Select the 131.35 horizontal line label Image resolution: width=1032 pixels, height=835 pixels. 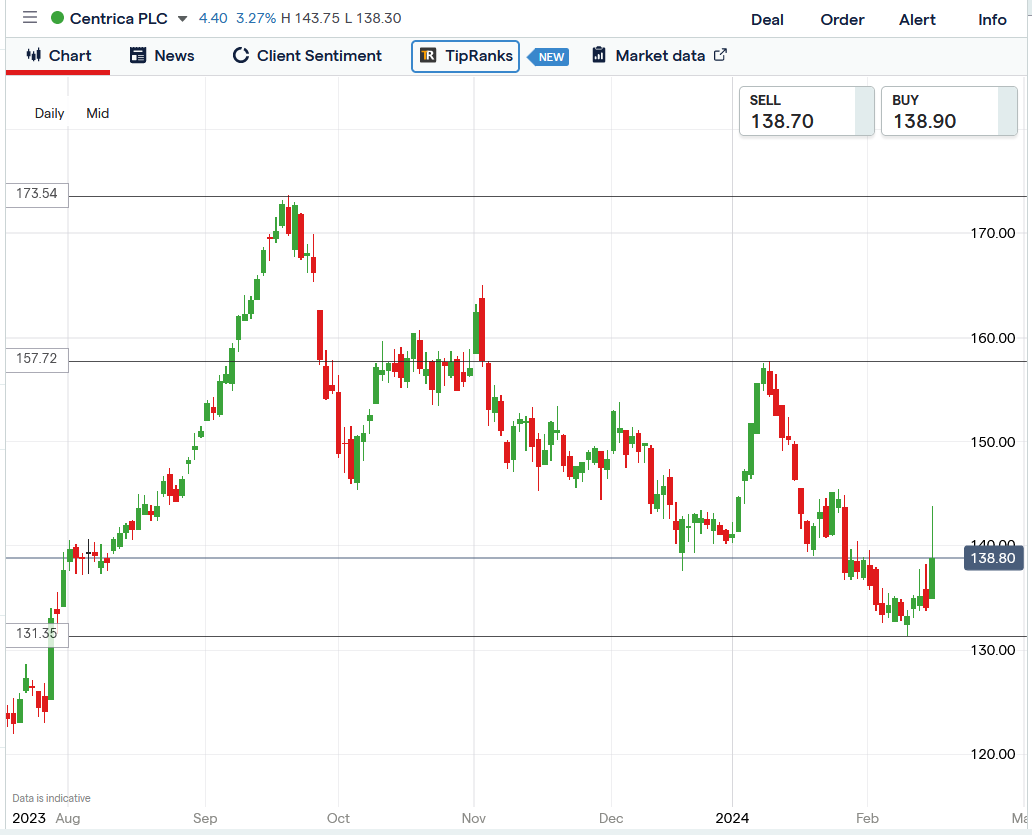coord(37,634)
